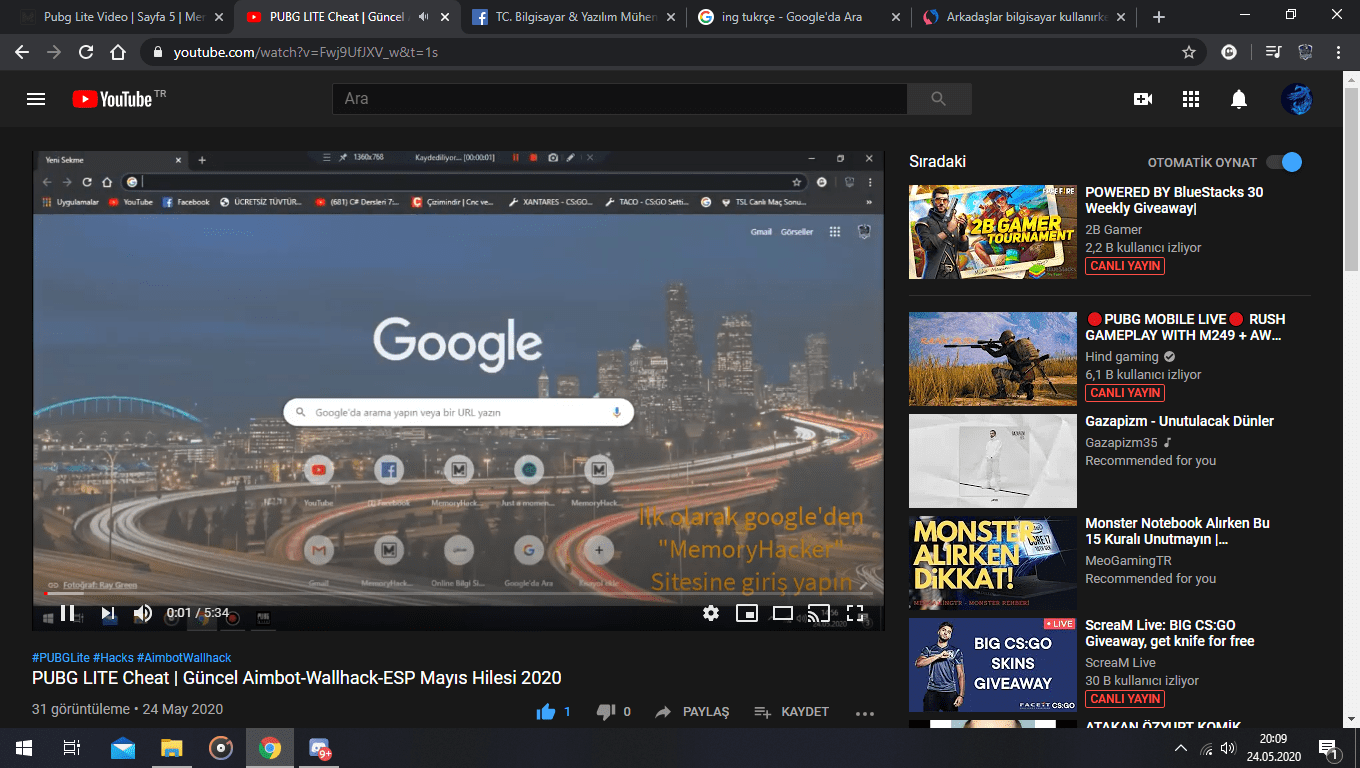
Task: Switch to the TC. Bilgisayar & Yazılım Facebook tab
Action: (572, 17)
